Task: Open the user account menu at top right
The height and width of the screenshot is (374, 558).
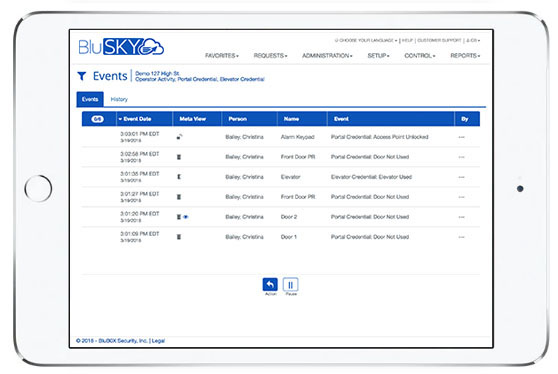Action: [473, 40]
